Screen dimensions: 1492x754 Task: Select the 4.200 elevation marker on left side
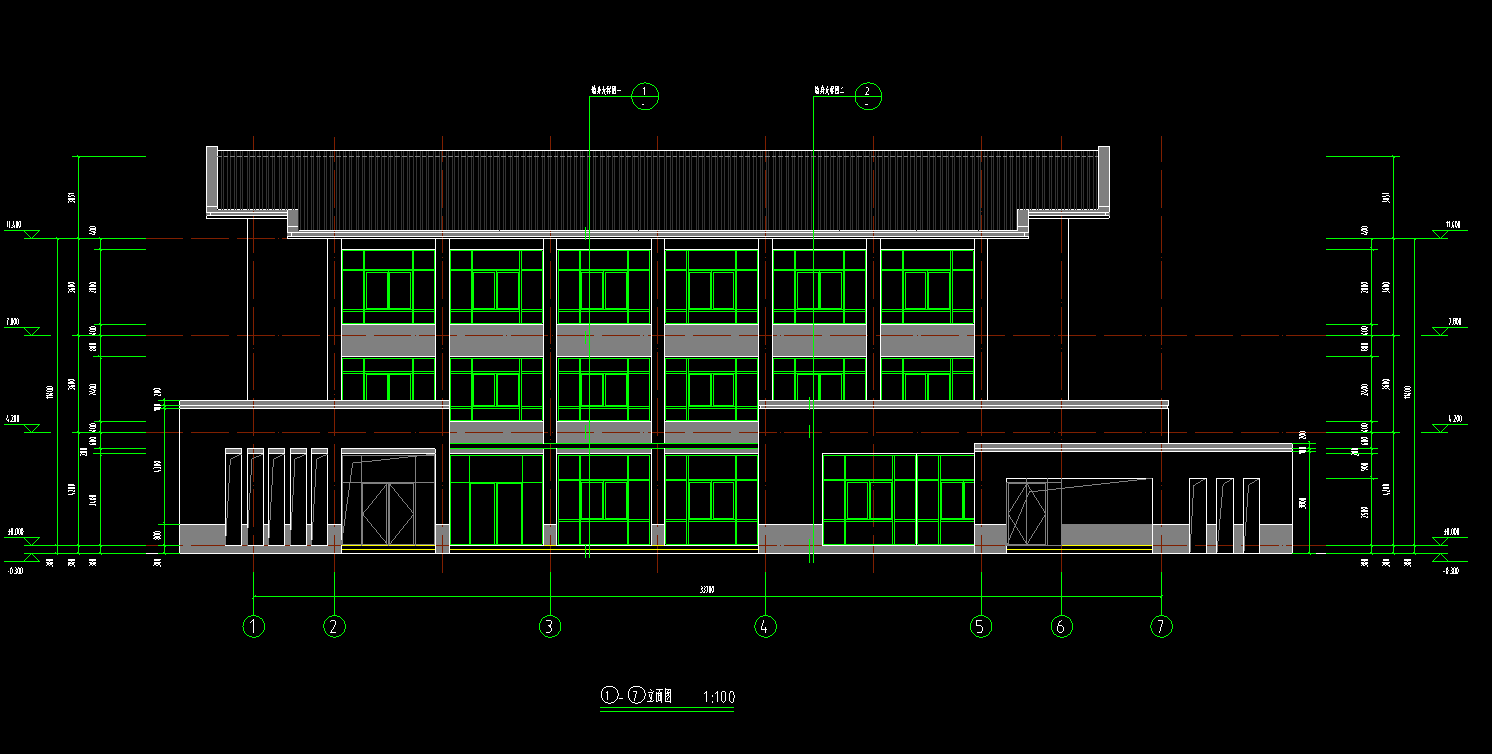click(14, 420)
